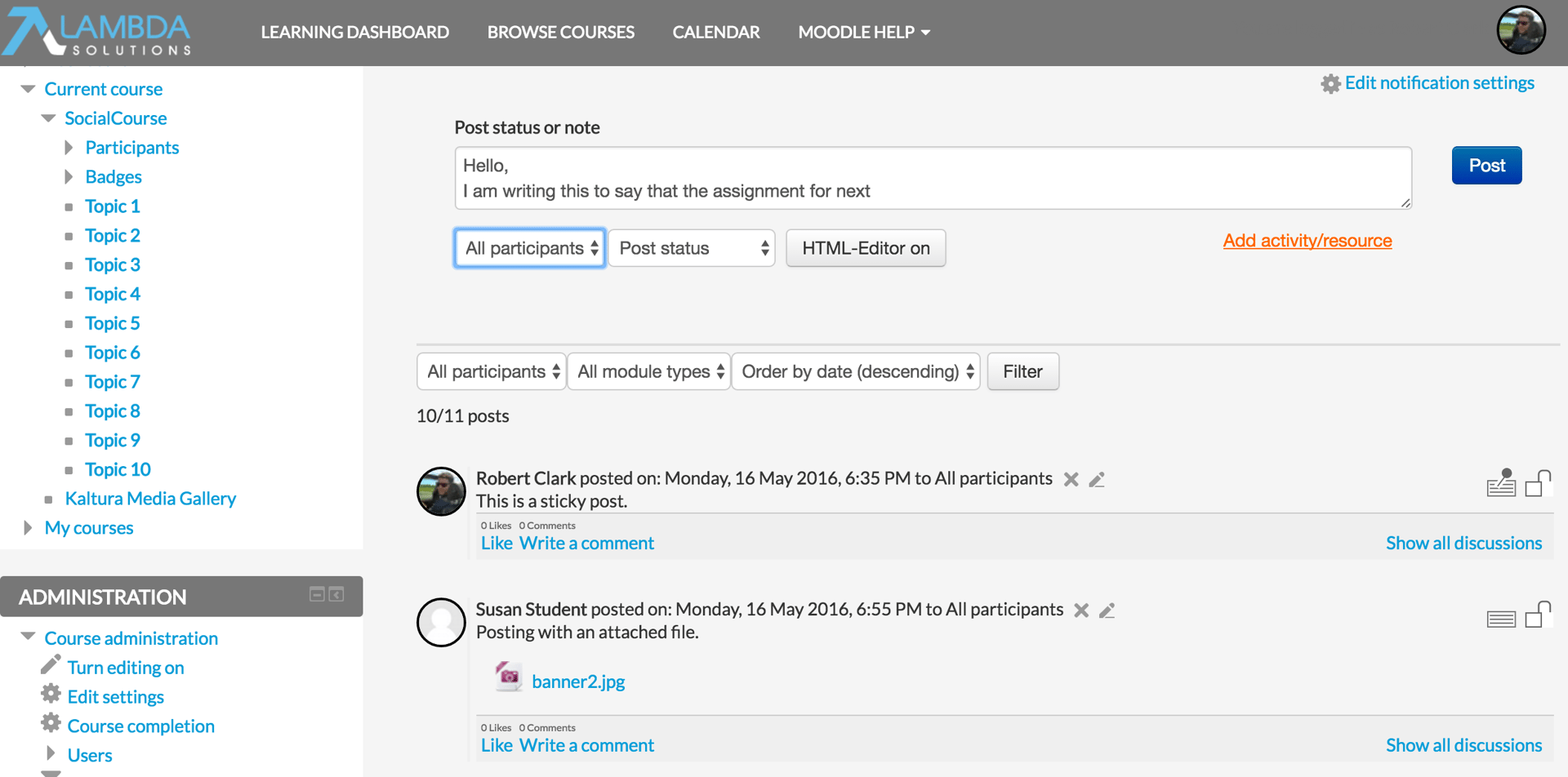Open the All module types filter dropdown
This screenshot has height=777, width=1568.
pyautogui.click(x=649, y=371)
